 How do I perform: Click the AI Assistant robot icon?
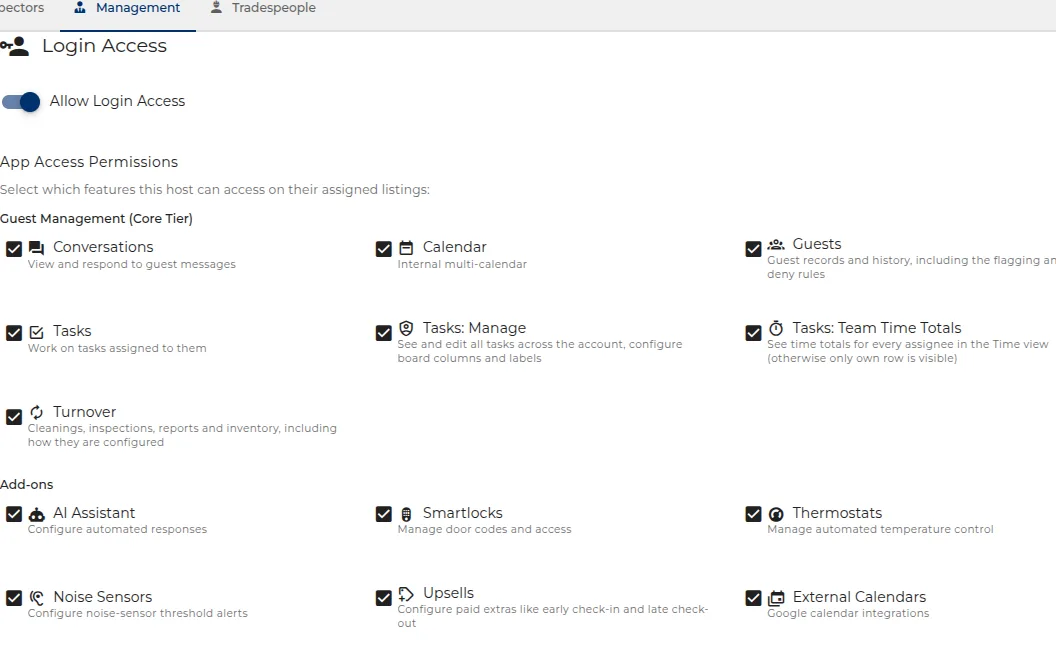pos(36,515)
